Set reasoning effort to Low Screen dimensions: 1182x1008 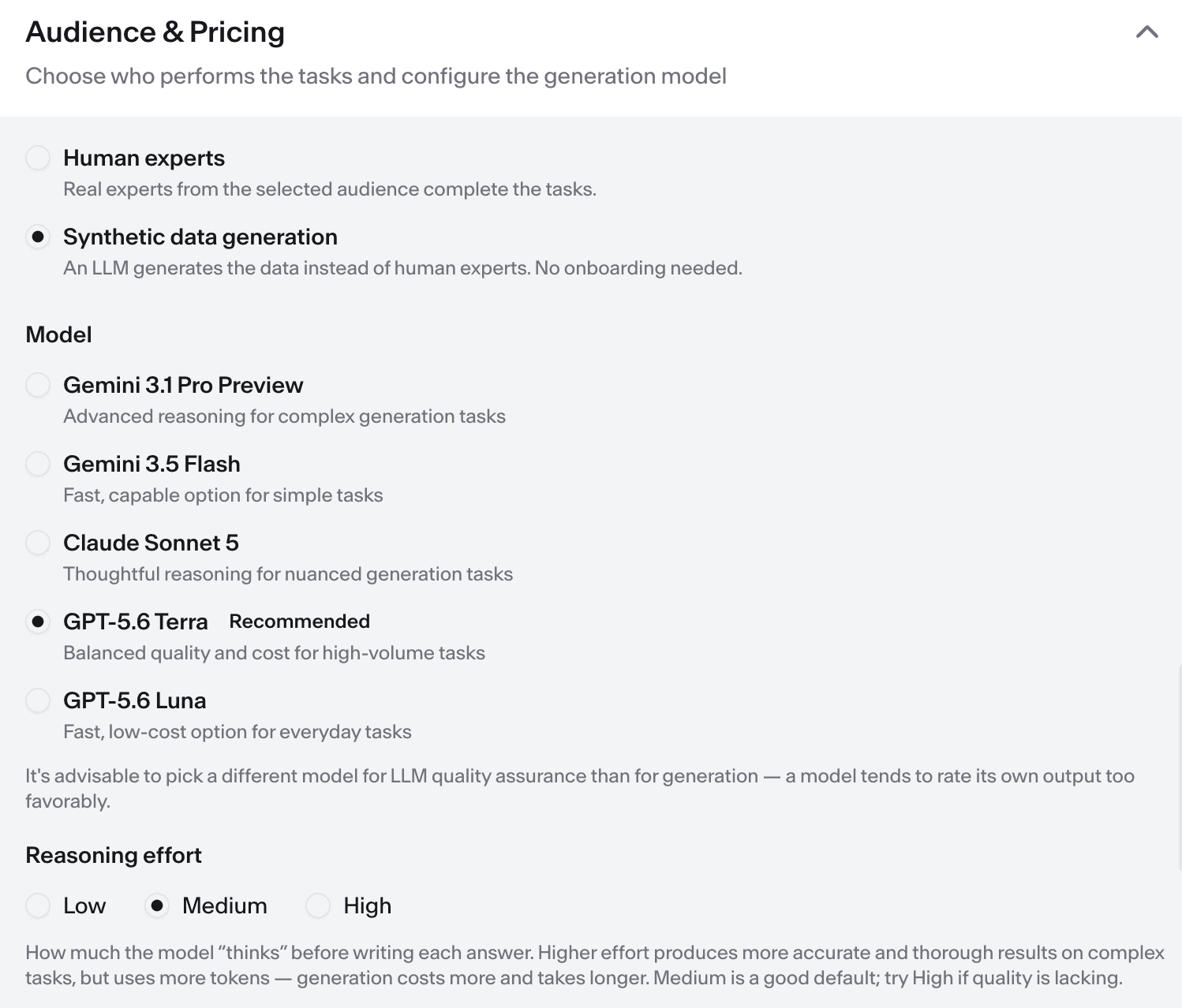38,905
